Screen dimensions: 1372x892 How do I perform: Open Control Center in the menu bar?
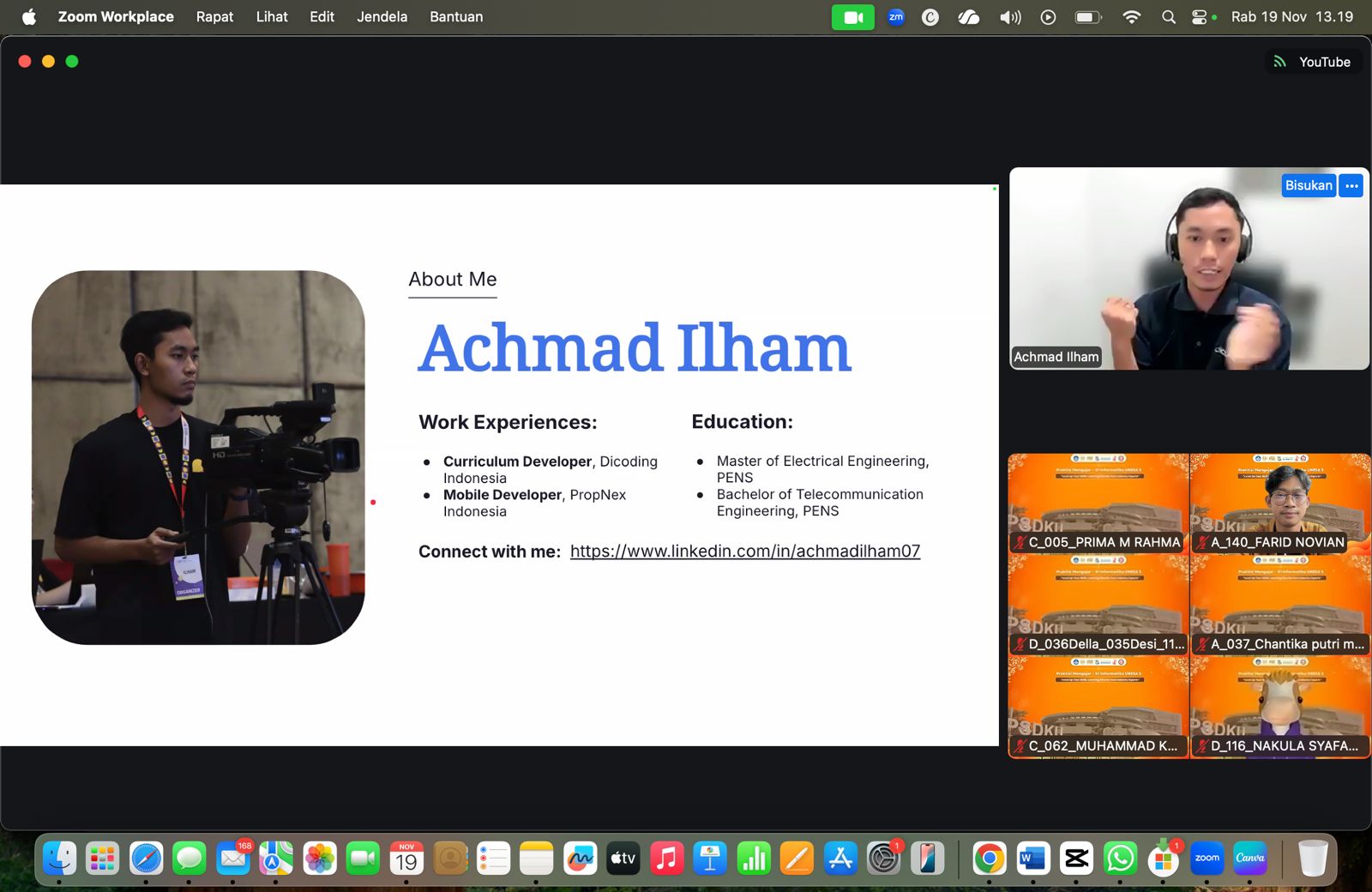click(1200, 17)
